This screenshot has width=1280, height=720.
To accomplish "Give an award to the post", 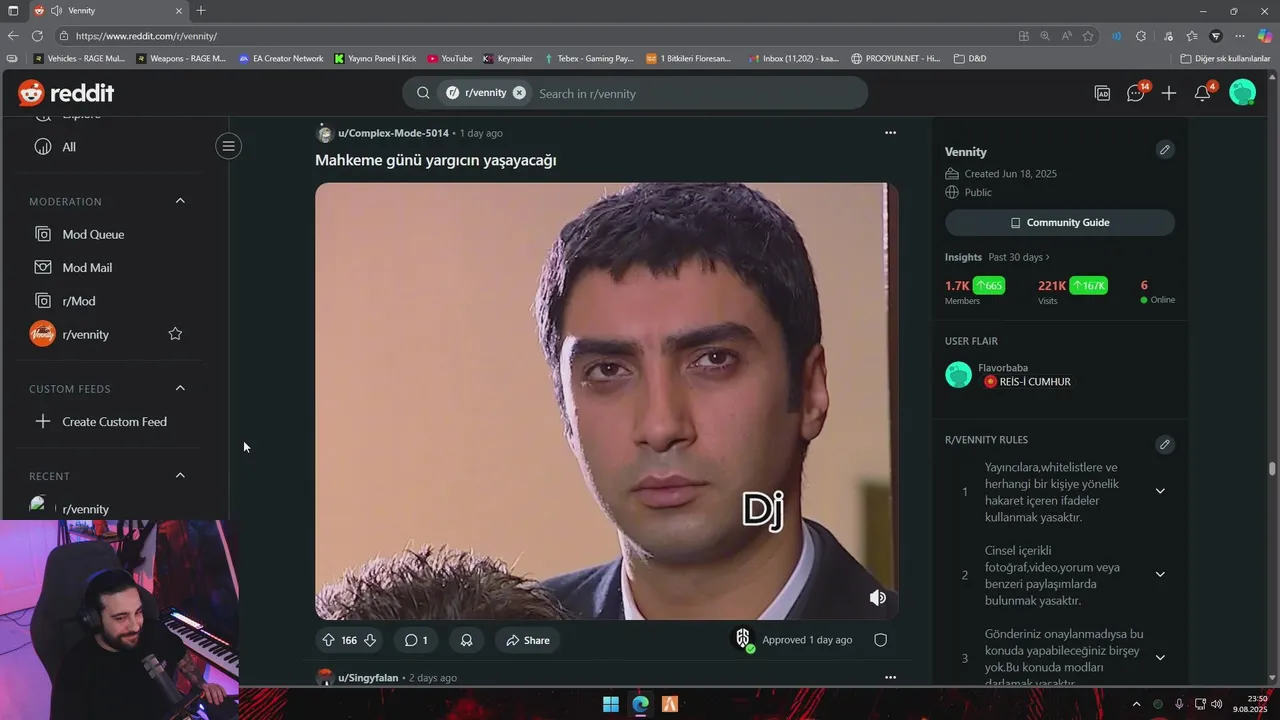I will (466, 640).
